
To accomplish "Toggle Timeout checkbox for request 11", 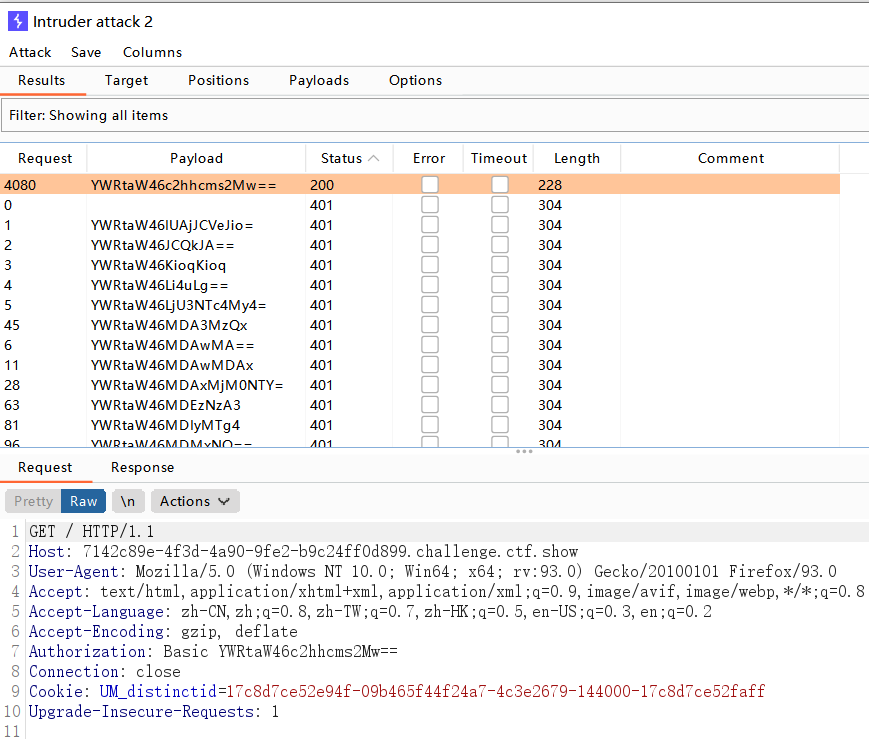I will click(500, 364).
